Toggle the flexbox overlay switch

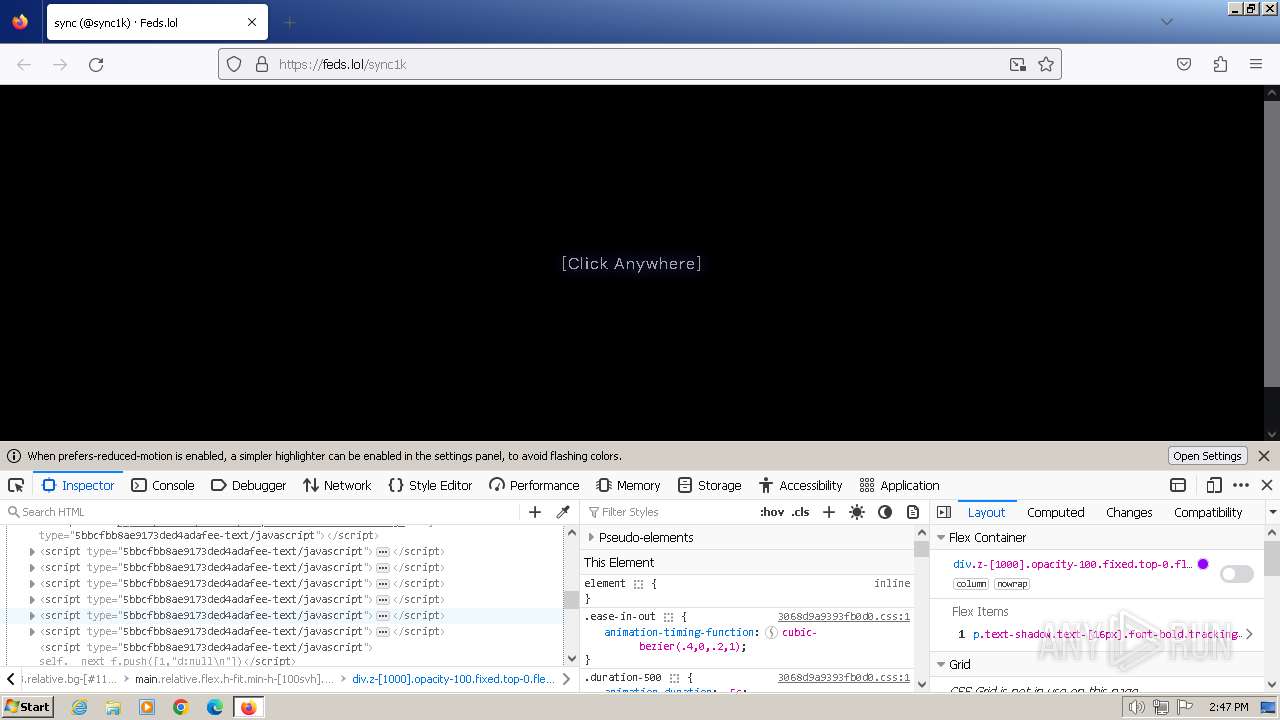pyautogui.click(x=1237, y=574)
